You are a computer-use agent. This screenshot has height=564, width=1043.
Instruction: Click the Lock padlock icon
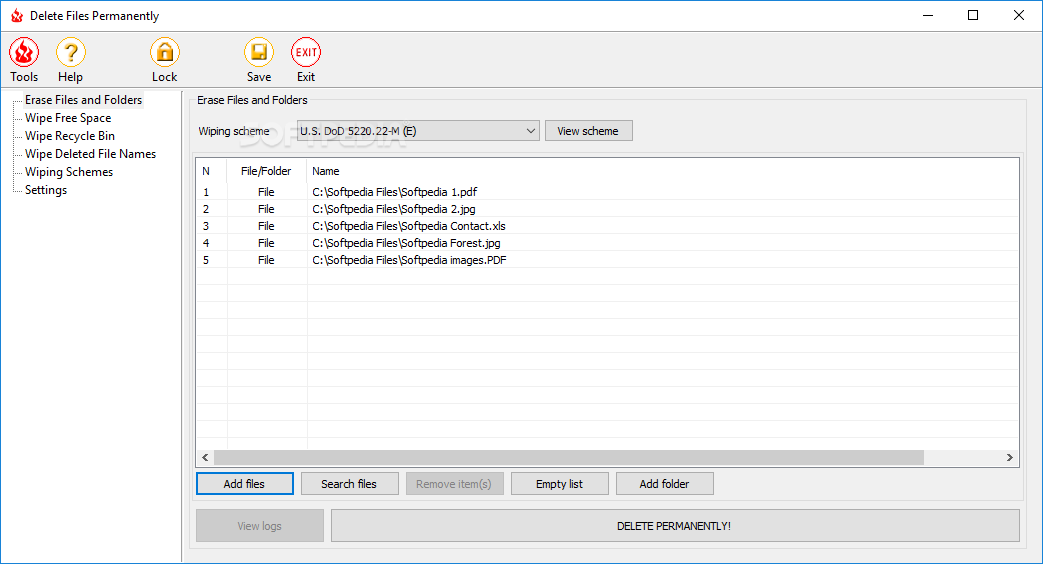[x=164, y=53]
